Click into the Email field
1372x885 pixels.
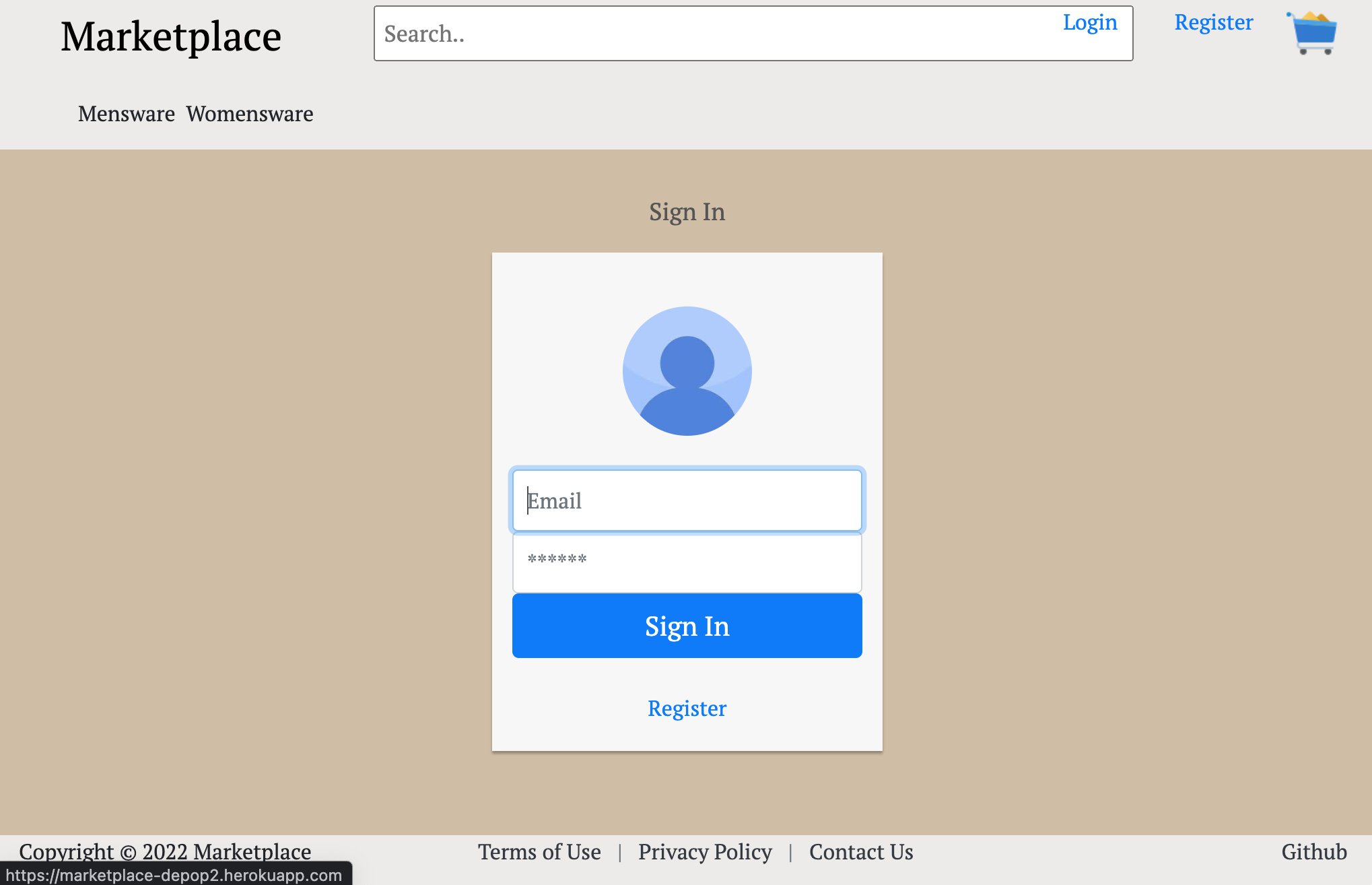tap(687, 500)
